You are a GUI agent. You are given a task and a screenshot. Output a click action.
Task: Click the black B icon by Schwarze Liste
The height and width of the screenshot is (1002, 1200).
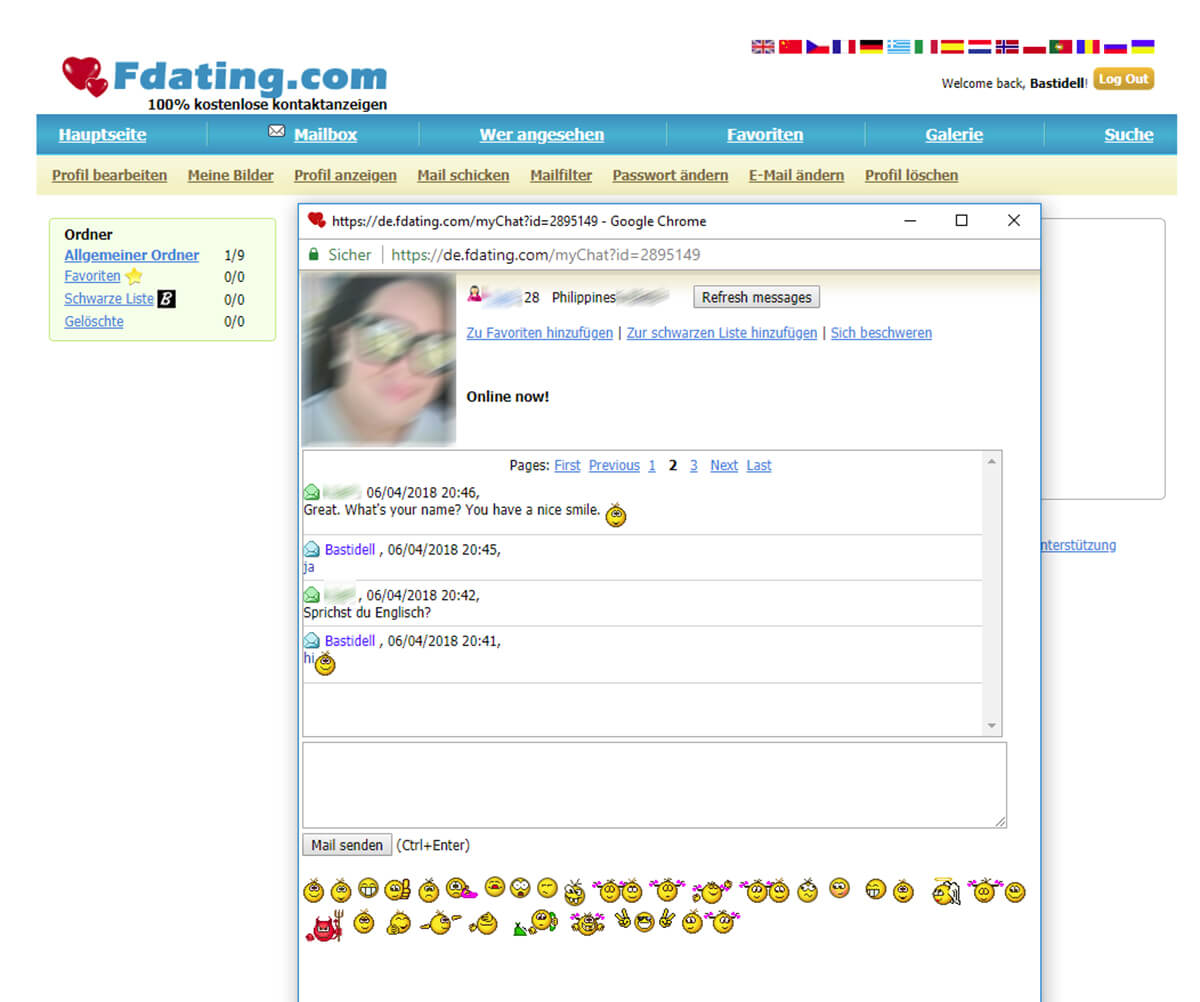166,299
